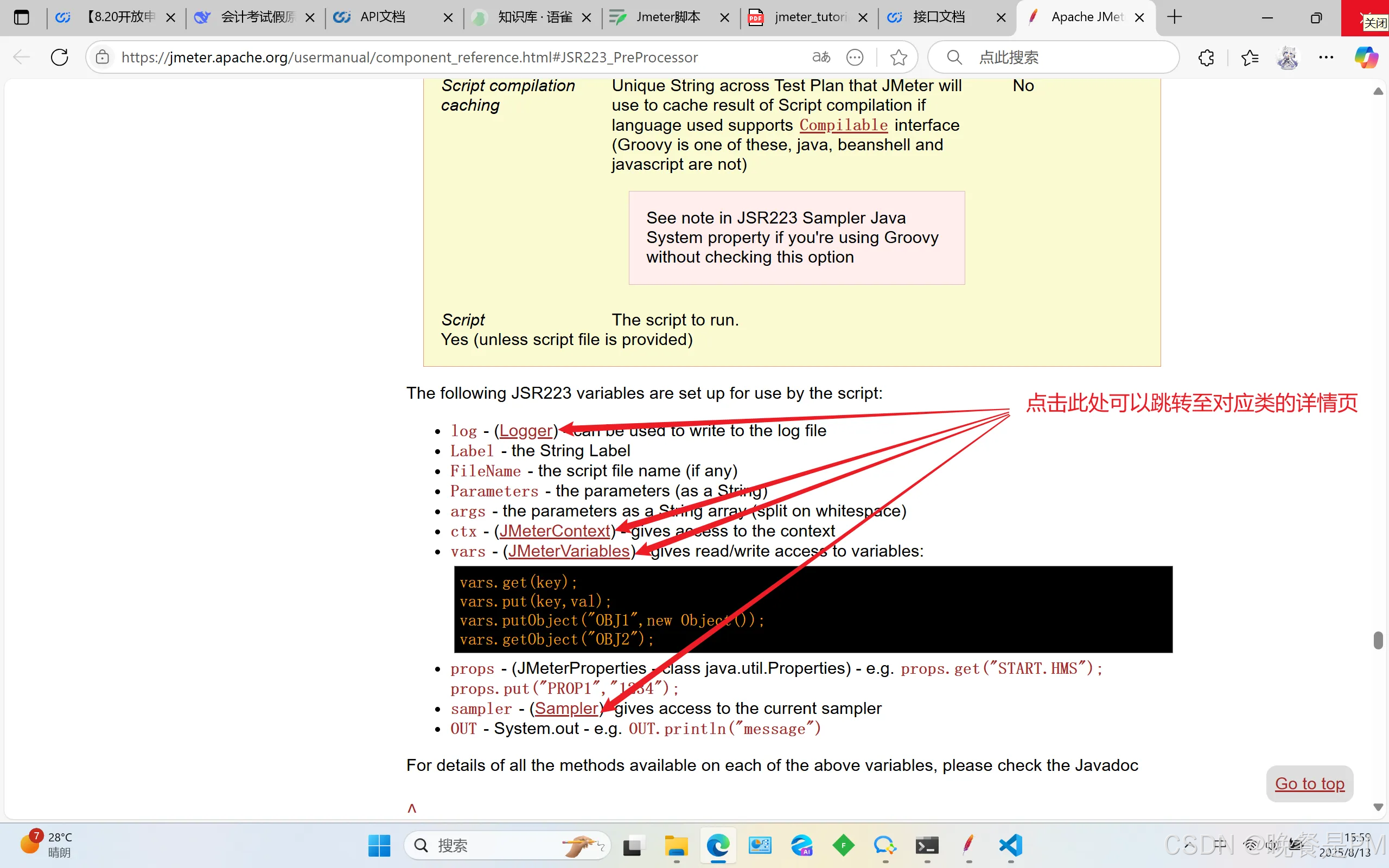Open the Compilable interface link
The height and width of the screenshot is (868, 1389).
843,125
